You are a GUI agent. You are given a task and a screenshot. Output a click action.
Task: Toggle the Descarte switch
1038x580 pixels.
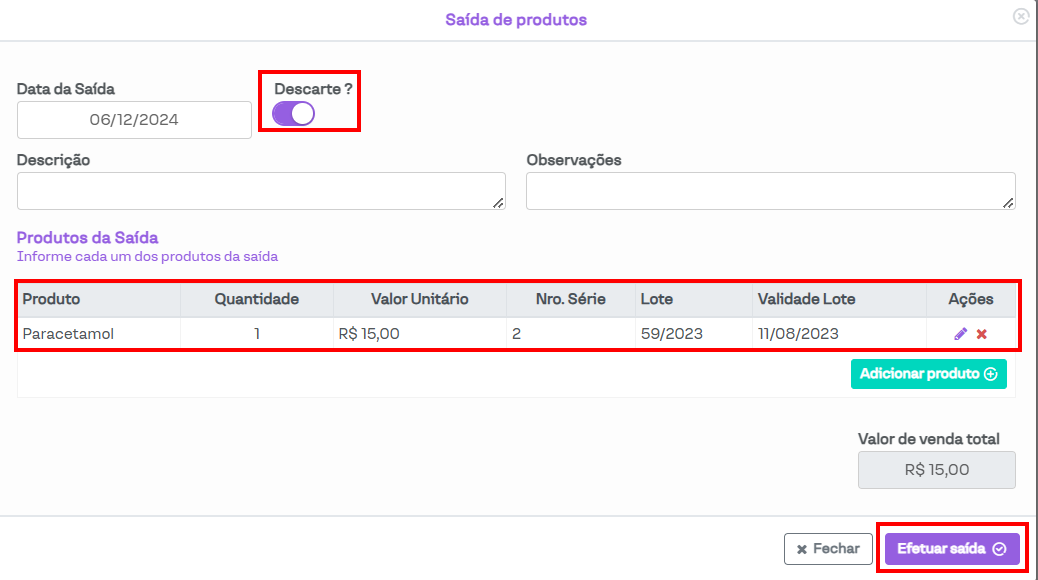(294, 113)
